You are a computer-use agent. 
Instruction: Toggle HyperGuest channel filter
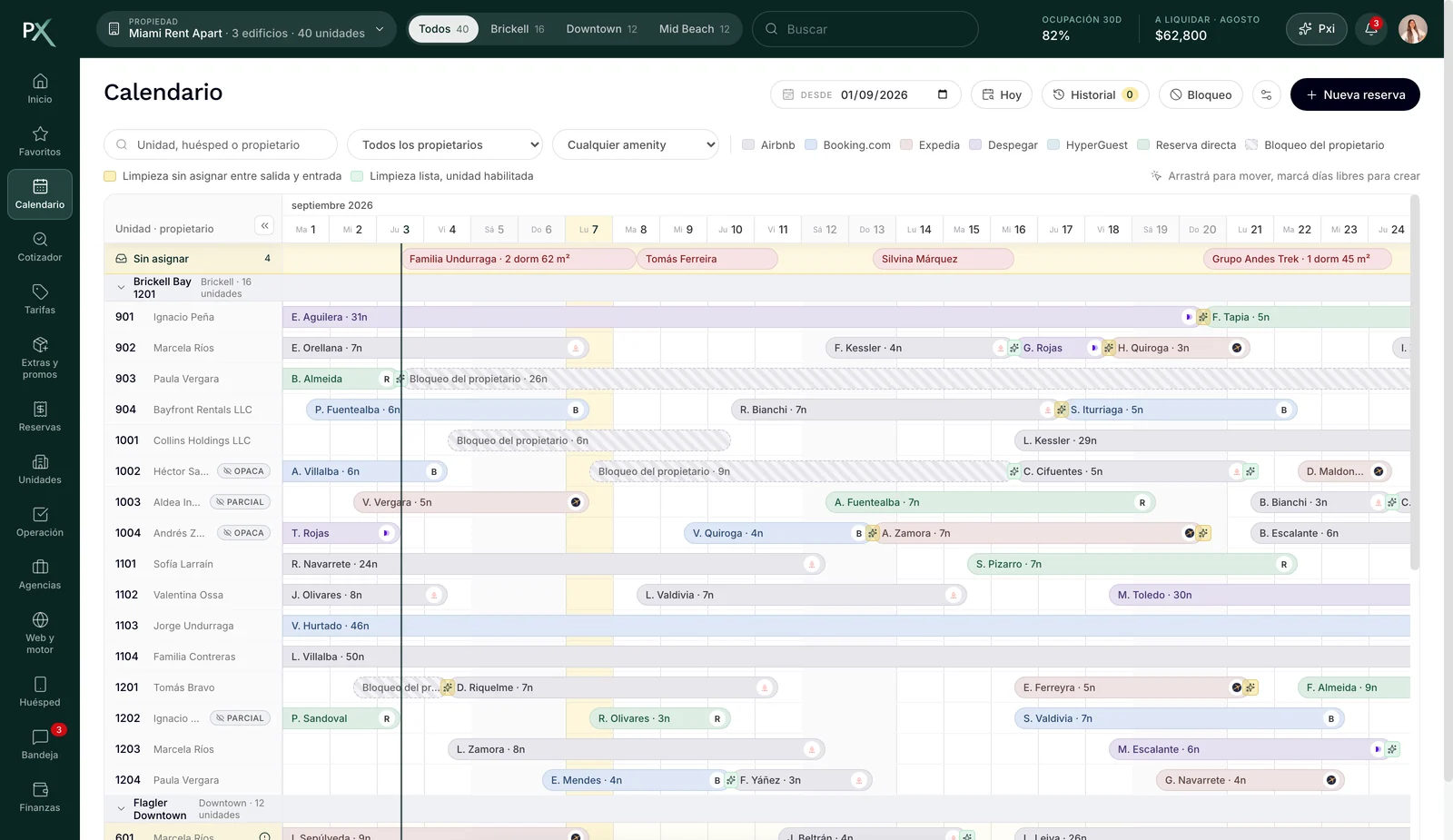click(1087, 144)
